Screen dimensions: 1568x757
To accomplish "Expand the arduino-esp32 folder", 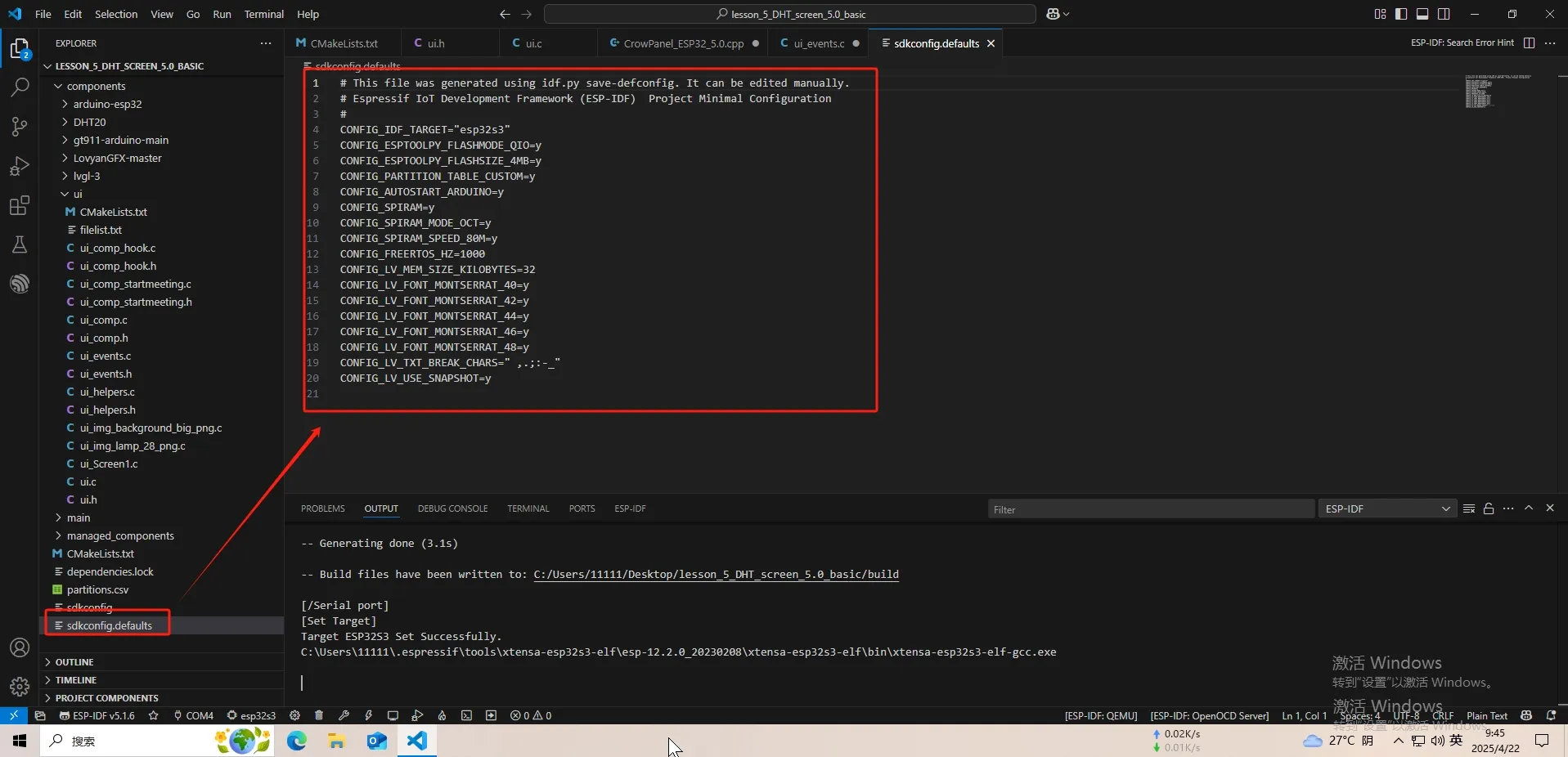I will [107, 104].
